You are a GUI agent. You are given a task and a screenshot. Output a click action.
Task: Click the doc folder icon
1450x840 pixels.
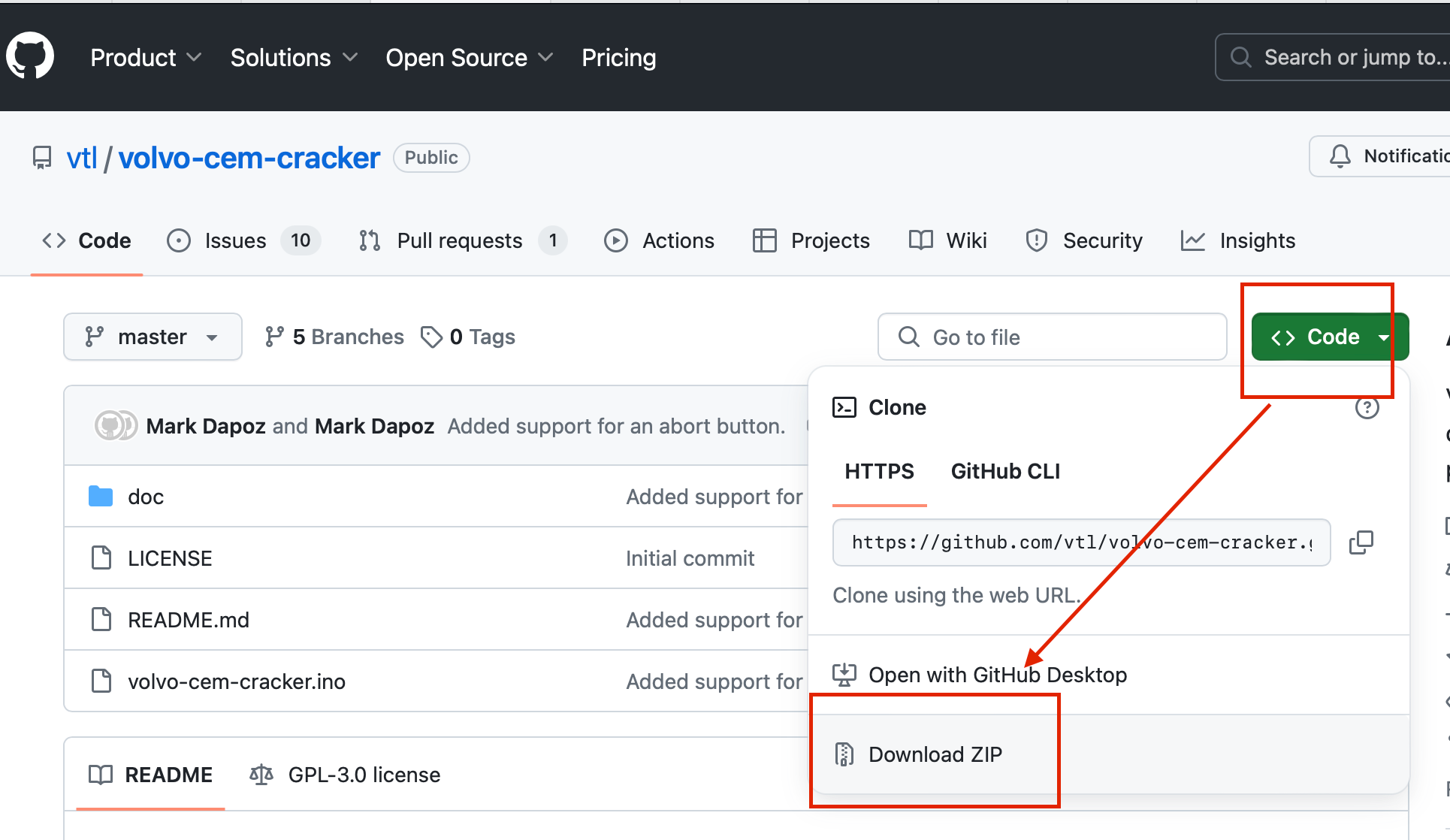(101, 497)
